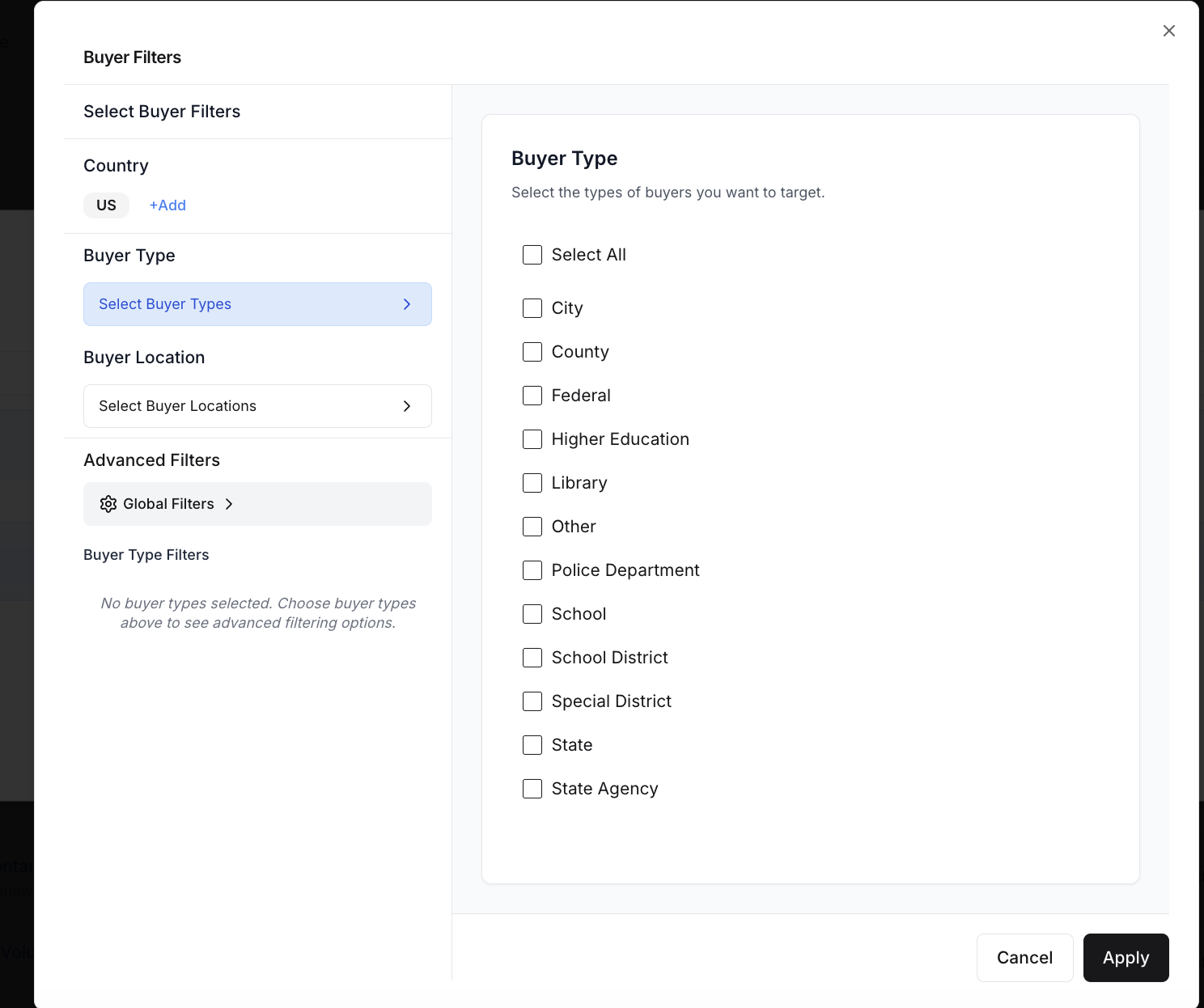The image size is (1204, 1008).
Task: Expand the Select Buyer Types panel
Action: point(257,304)
